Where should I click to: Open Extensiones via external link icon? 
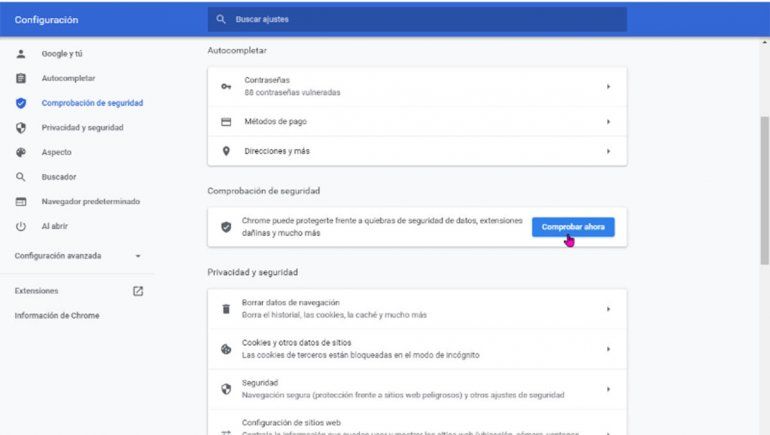click(x=138, y=291)
